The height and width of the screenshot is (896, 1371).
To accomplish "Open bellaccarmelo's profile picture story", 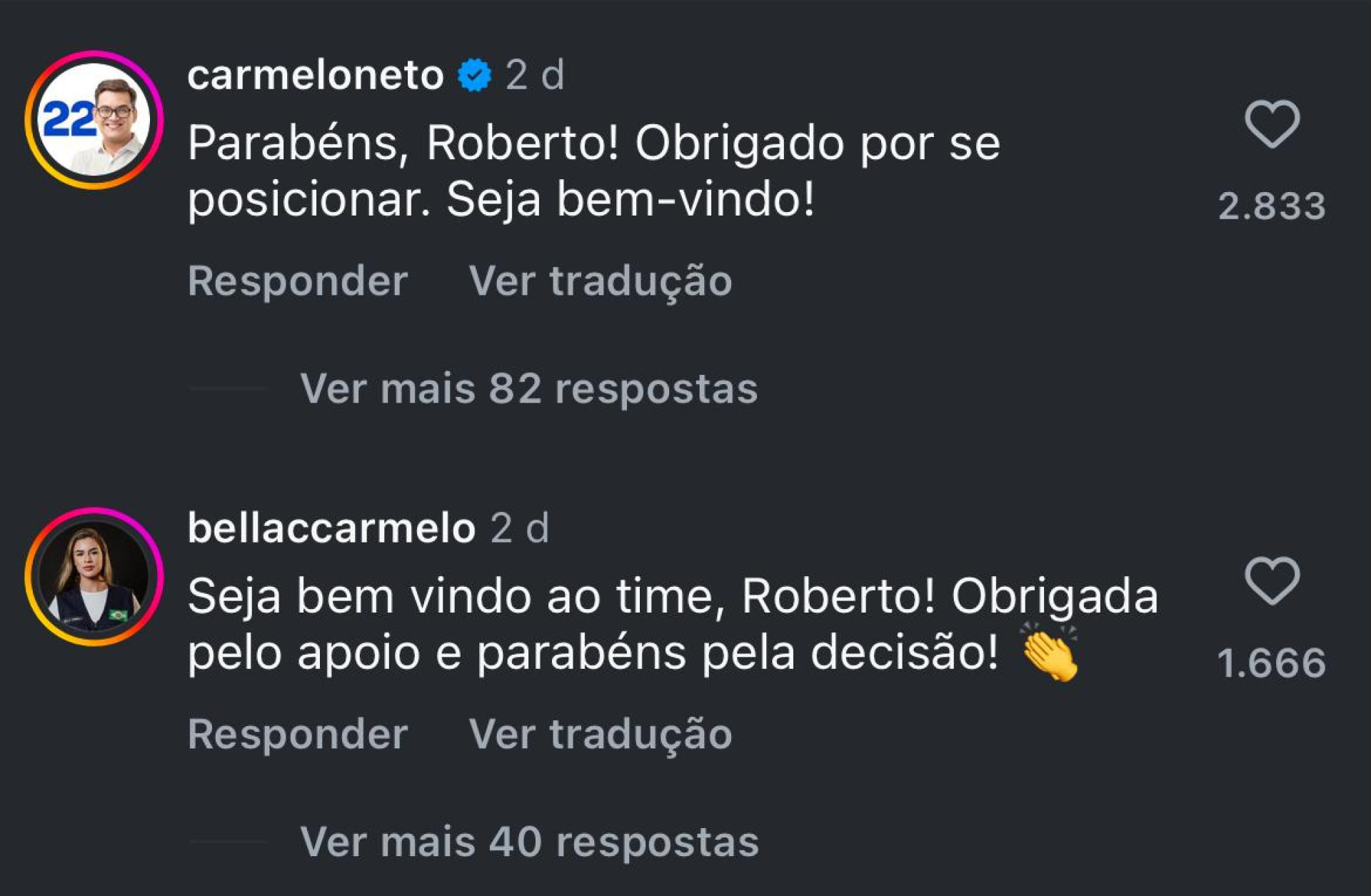I will click(x=94, y=577).
